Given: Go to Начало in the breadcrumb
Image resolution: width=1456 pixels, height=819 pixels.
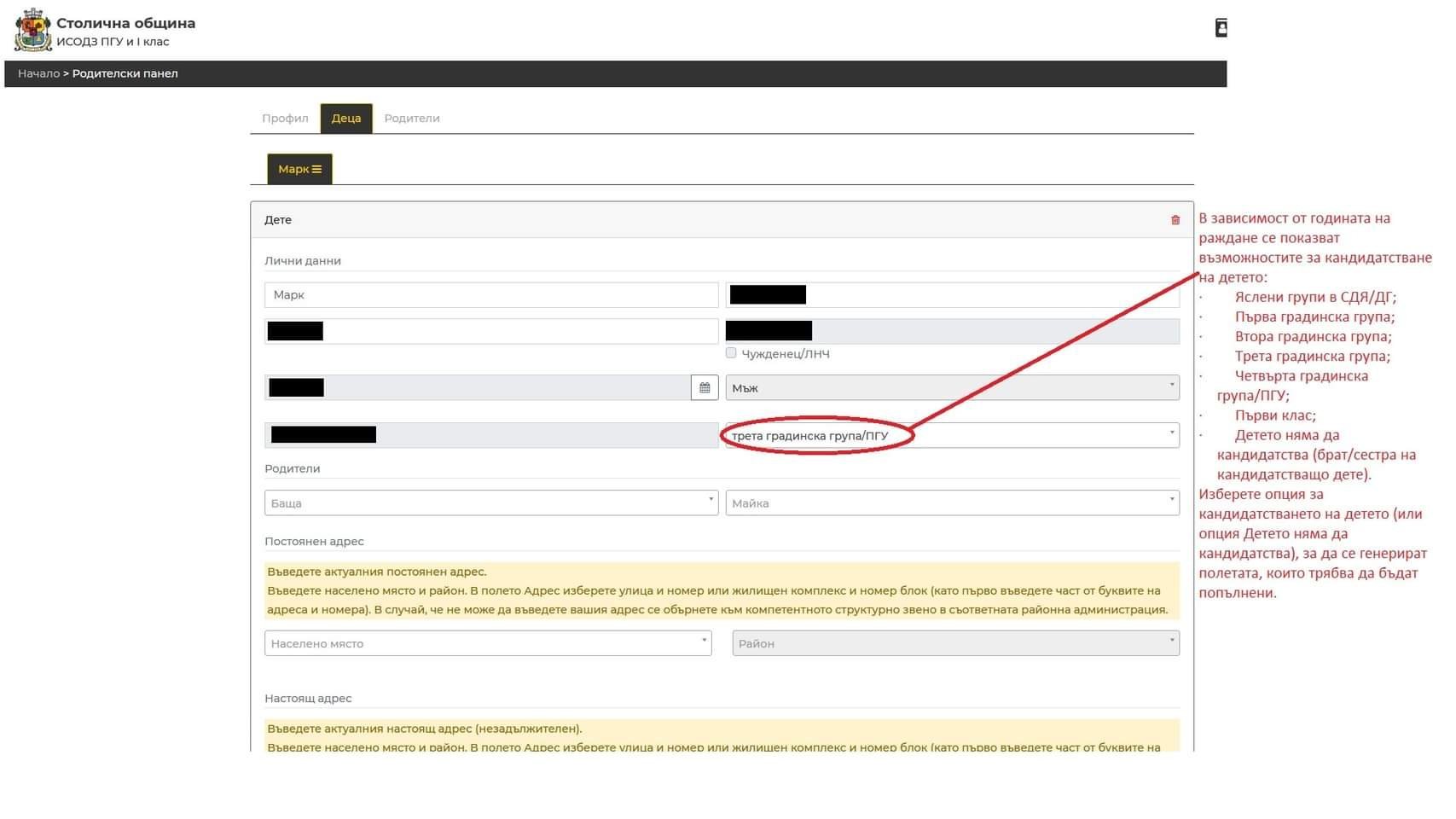Looking at the screenshot, I should [x=38, y=74].
